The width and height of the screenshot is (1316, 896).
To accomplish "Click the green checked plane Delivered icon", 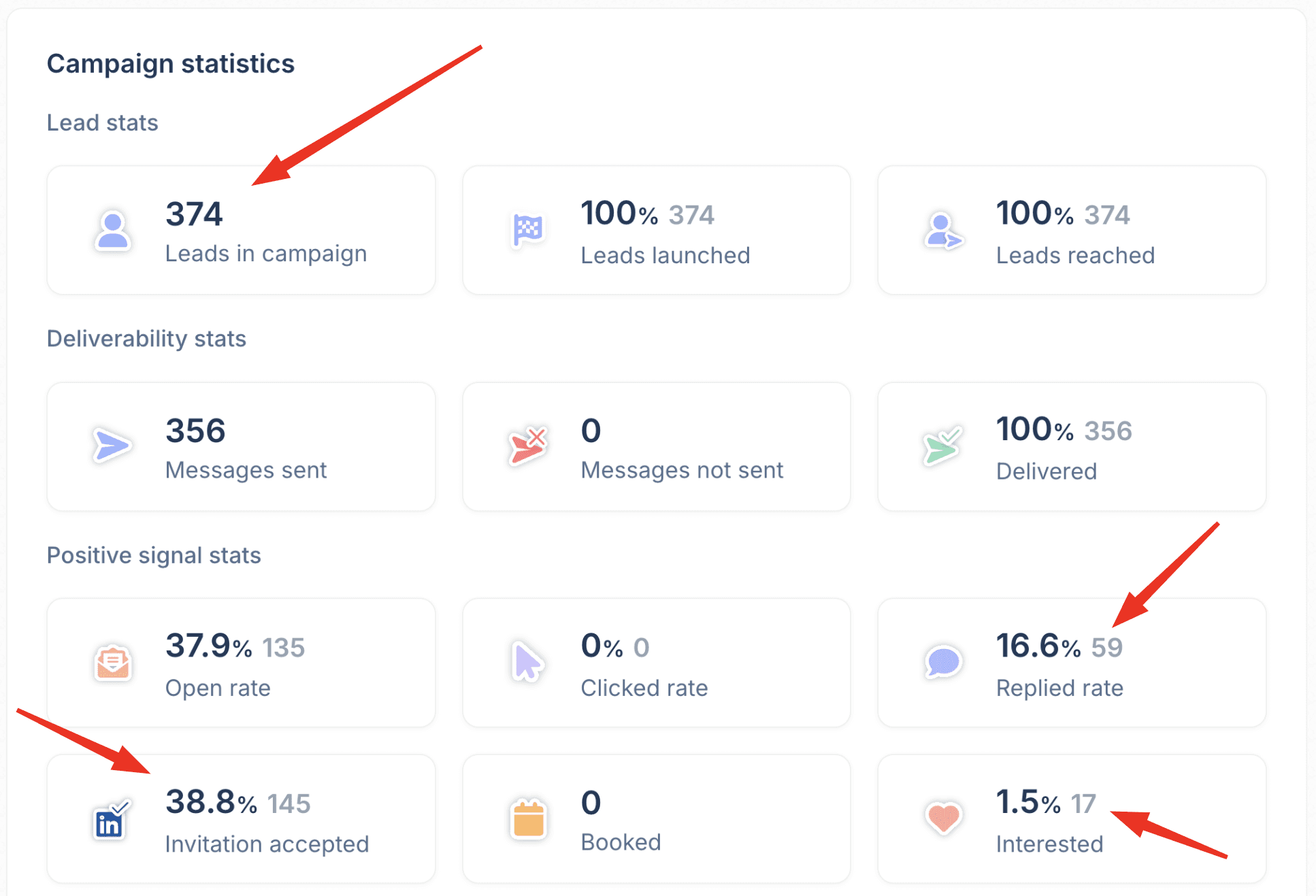I will (943, 446).
